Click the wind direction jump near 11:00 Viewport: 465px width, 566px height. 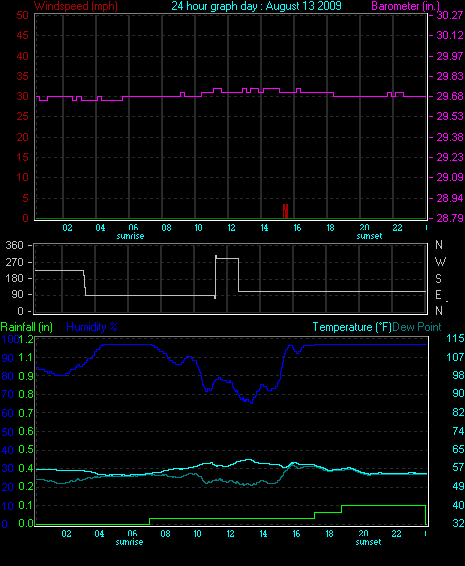click(x=216, y=277)
